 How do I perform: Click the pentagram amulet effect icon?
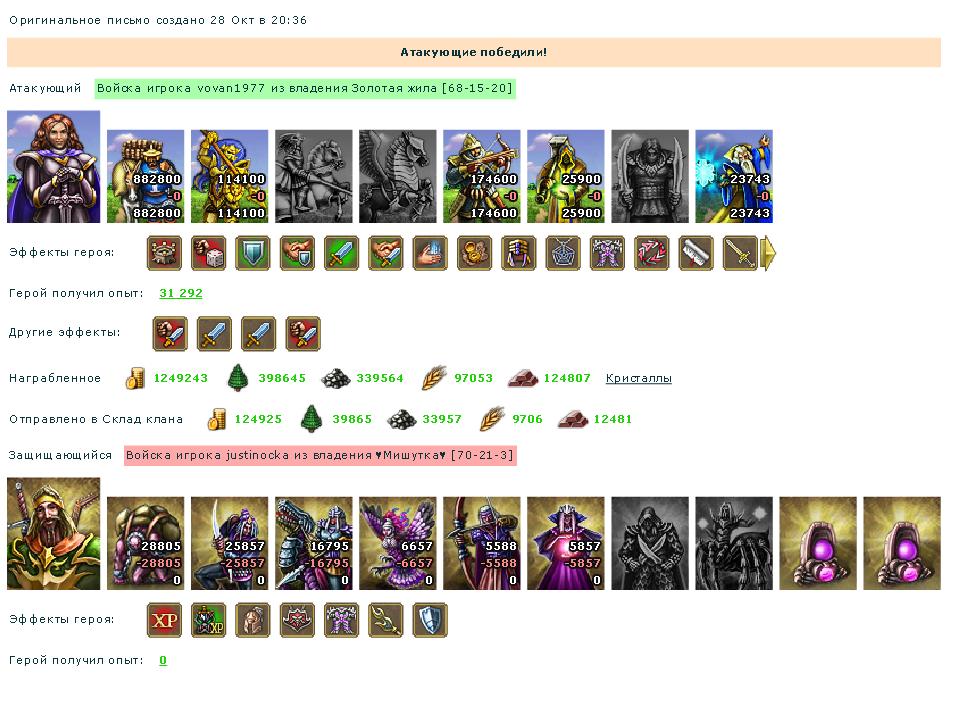[563, 253]
